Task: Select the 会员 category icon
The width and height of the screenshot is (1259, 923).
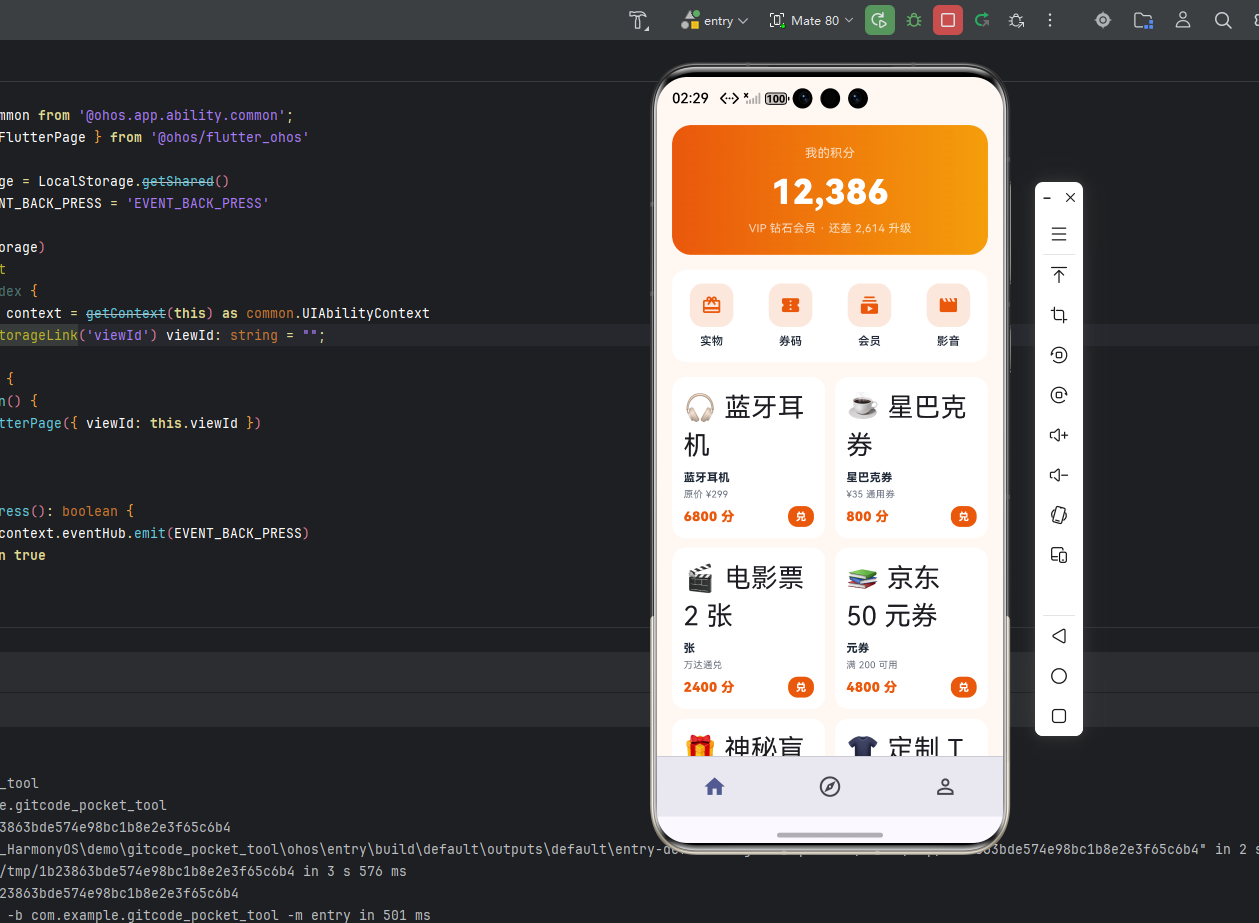Action: click(x=869, y=305)
